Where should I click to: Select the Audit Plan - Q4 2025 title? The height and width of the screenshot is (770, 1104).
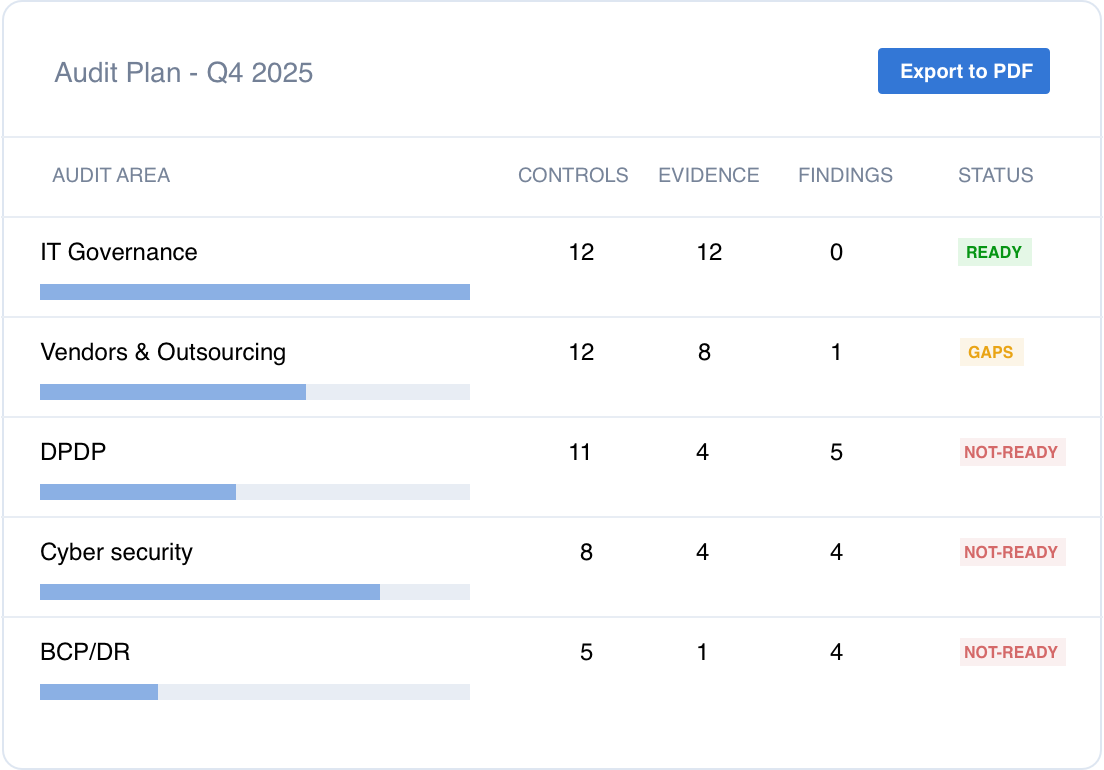pos(183,73)
